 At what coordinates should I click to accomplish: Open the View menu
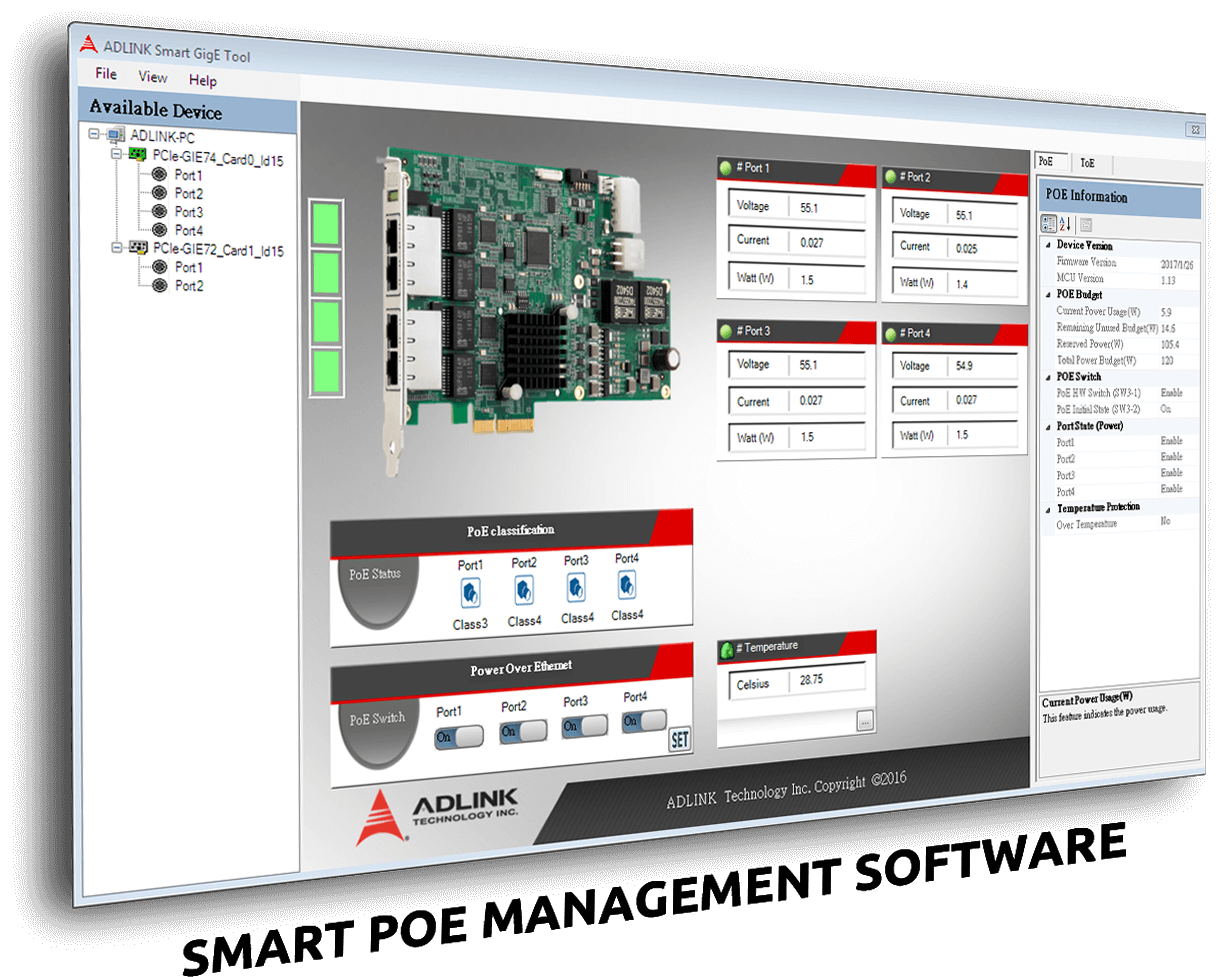pyautogui.click(x=153, y=77)
